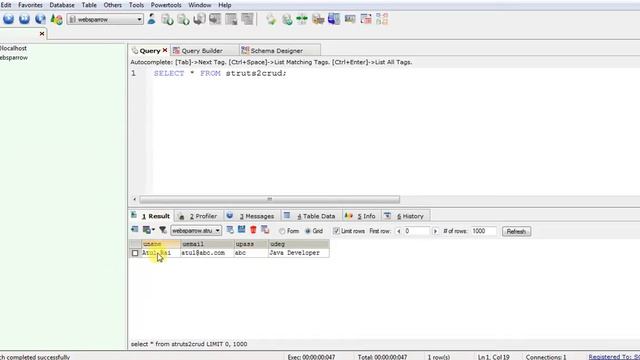The width and height of the screenshot is (640, 360).
Task: Click the second blue execute all icon
Action: (x=24, y=19)
